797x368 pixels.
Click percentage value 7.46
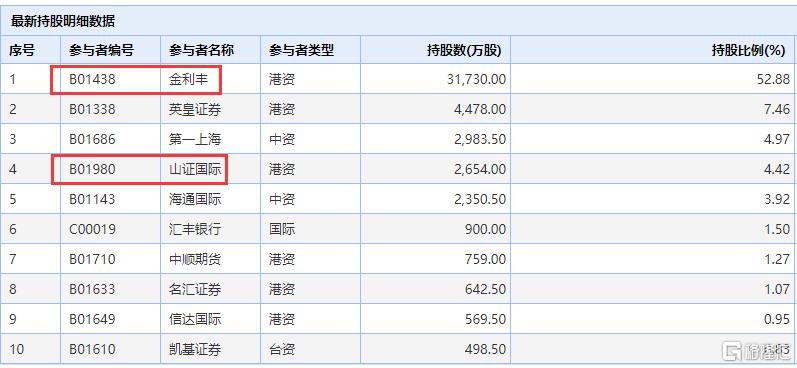[x=776, y=110]
